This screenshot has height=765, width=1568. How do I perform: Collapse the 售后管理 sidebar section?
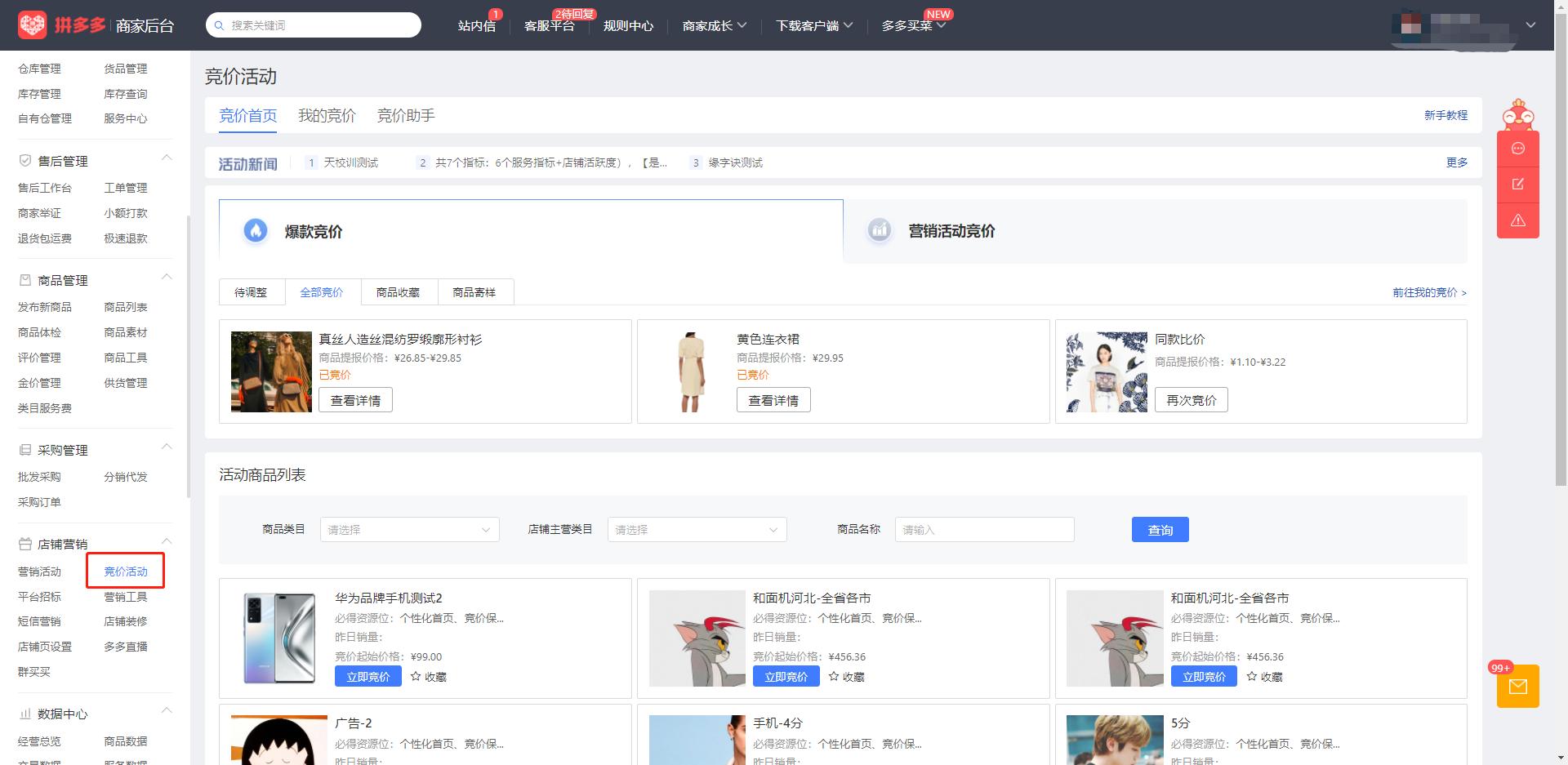[x=167, y=157]
